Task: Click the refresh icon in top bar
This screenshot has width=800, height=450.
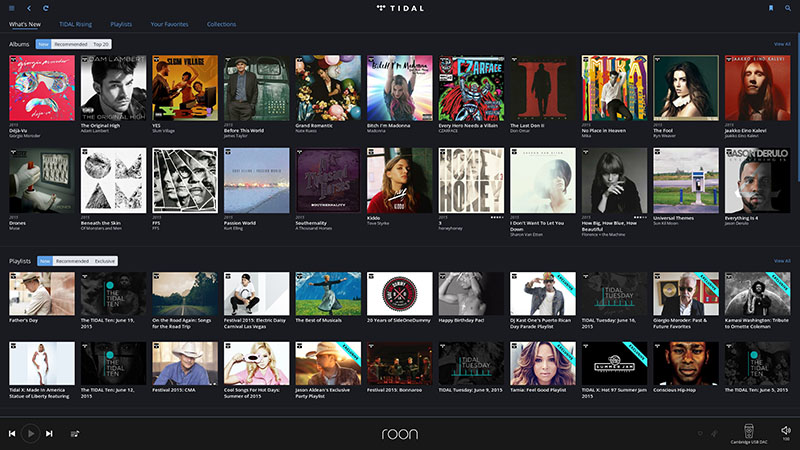Action: [46, 8]
